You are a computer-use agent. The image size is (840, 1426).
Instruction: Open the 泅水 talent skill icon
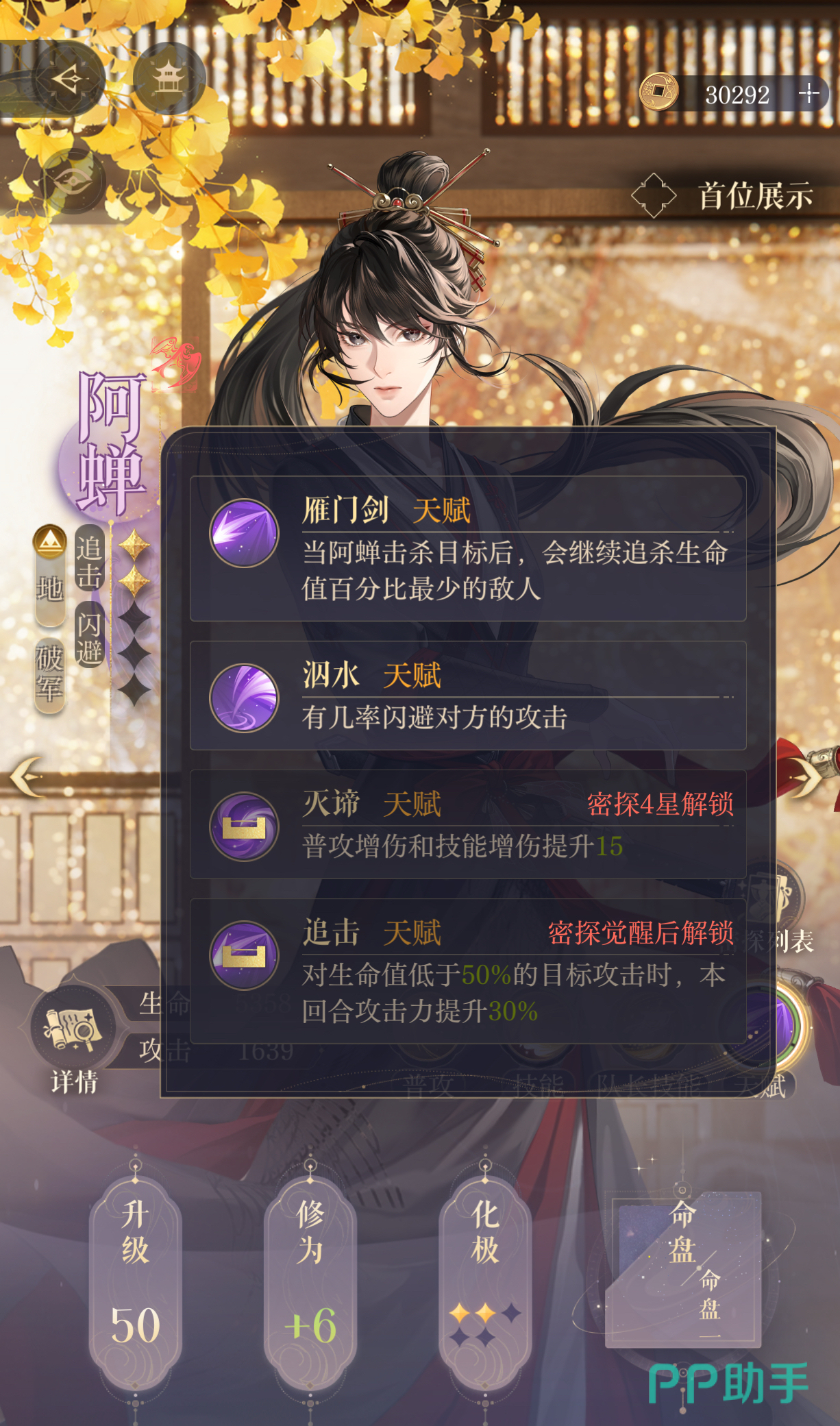pyautogui.click(x=244, y=698)
